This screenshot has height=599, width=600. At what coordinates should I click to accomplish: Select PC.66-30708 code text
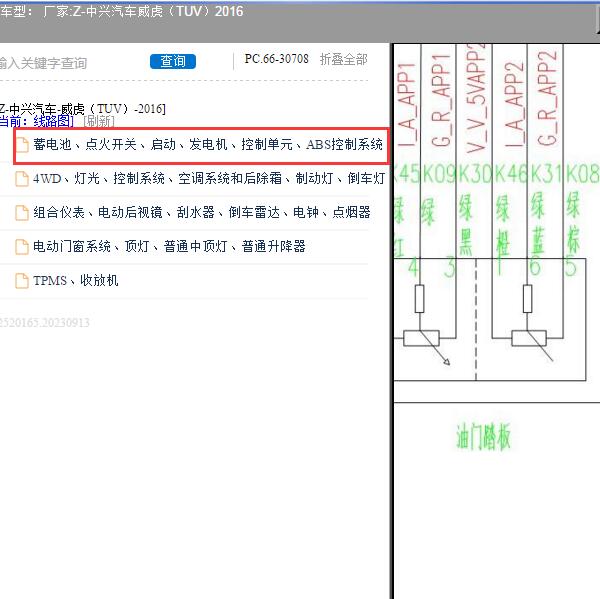click(276, 59)
